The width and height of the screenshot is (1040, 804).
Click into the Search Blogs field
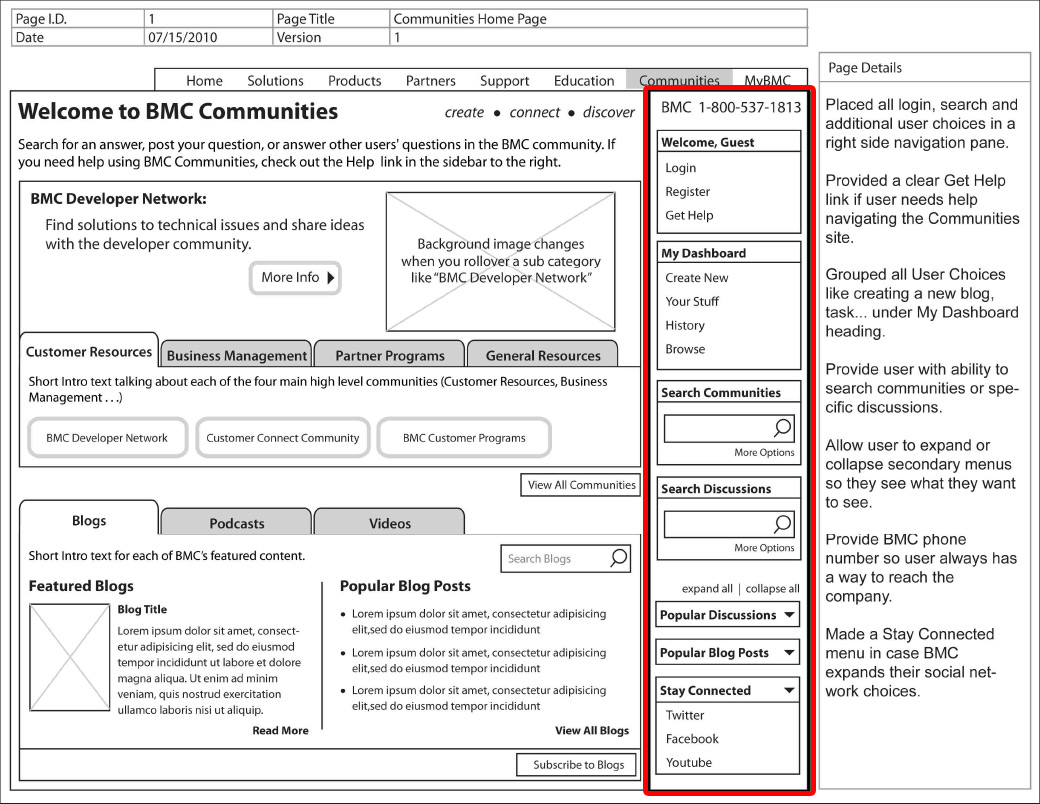(553, 558)
